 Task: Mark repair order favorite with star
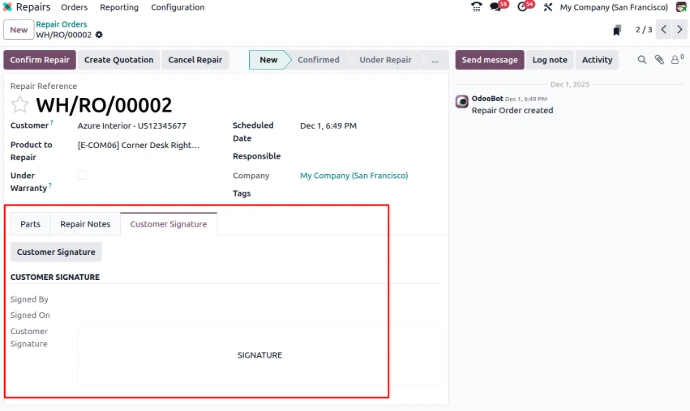pos(20,105)
